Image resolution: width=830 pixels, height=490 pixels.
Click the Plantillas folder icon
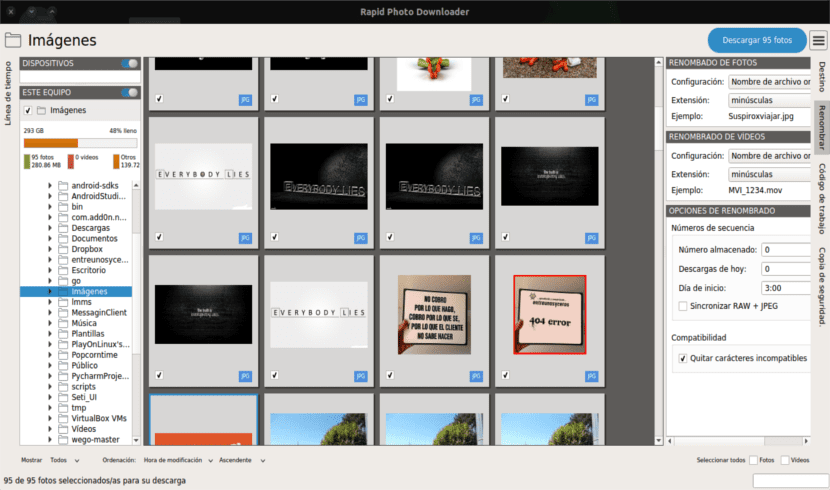[63, 334]
